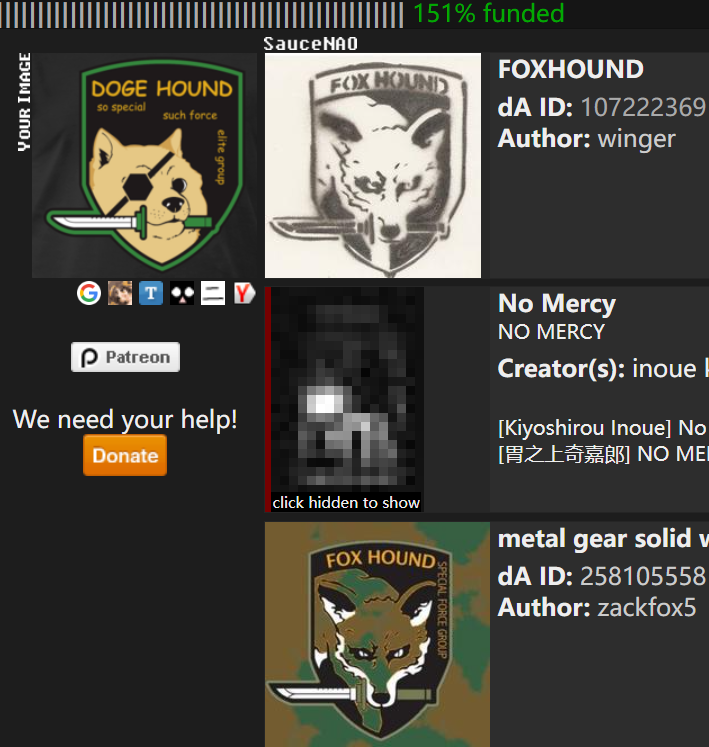Search the image with IQDB anime-face icon
Image resolution: width=709 pixels, height=747 pixels.
(120, 293)
